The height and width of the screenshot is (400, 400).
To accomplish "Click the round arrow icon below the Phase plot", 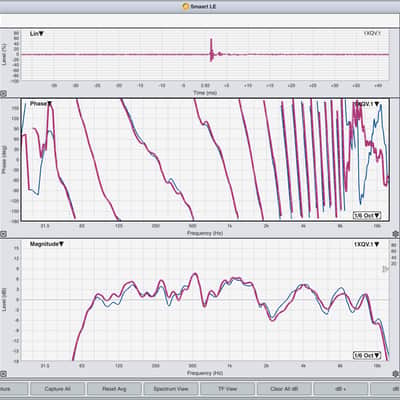I will point(3,234).
